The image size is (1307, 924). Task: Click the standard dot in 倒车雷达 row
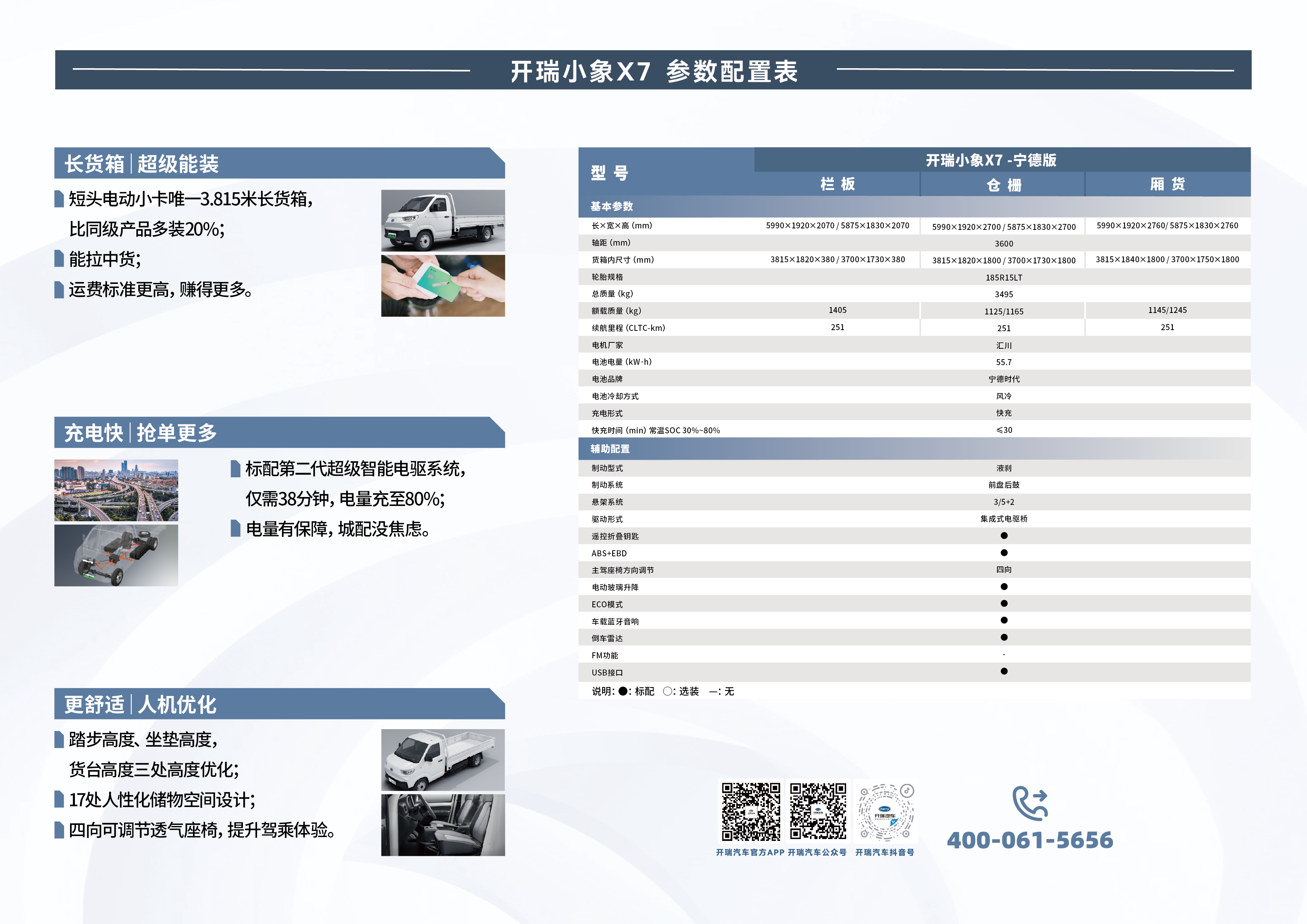click(x=1004, y=637)
